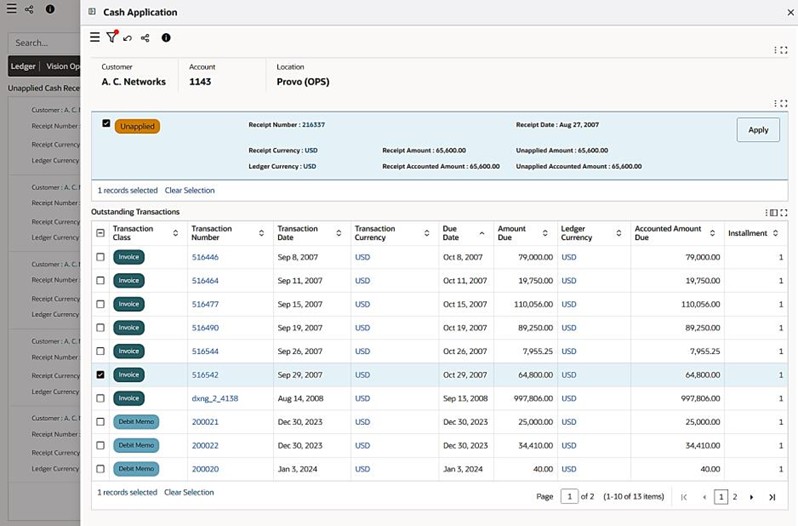Sort by Transaction Number column
The image size is (798, 526).
pyautogui.click(x=261, y=233)
